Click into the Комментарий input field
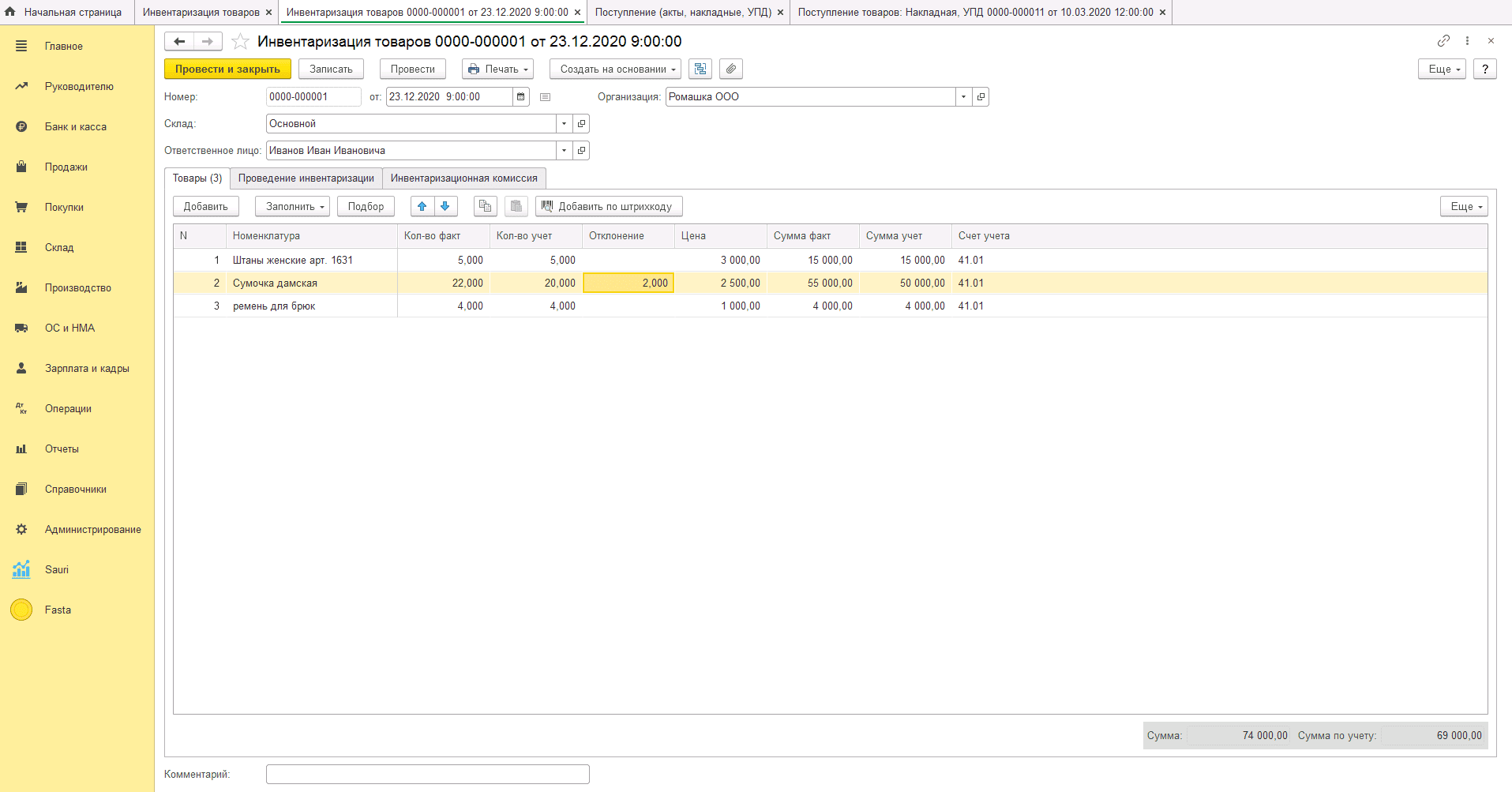Viewport: 1512px width, 792px height. click(x=427, y=775)
